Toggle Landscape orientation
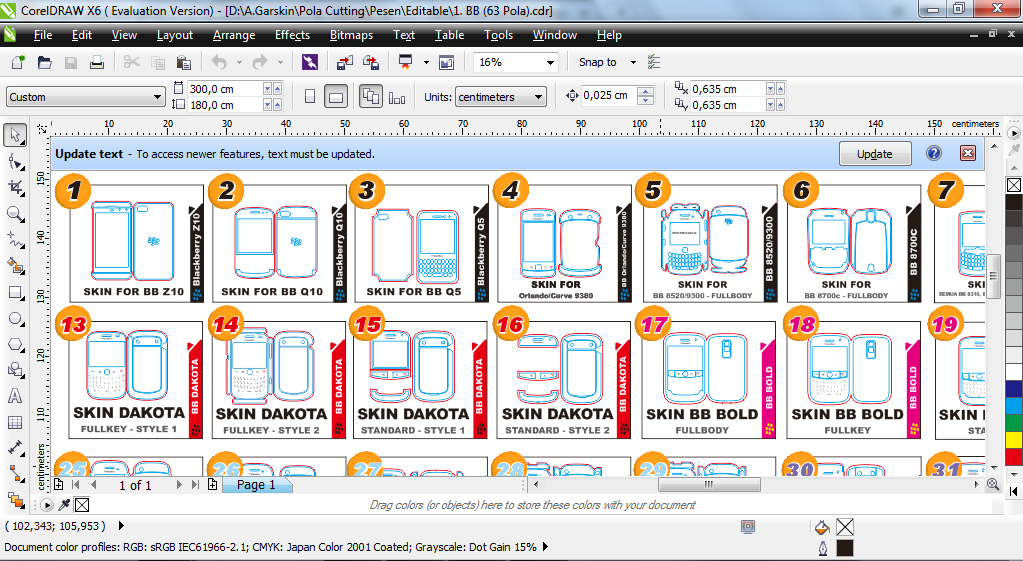Image resolution: width=1023 pixels, height=561 pixels. pyautogui.click(x=335, y=97)
